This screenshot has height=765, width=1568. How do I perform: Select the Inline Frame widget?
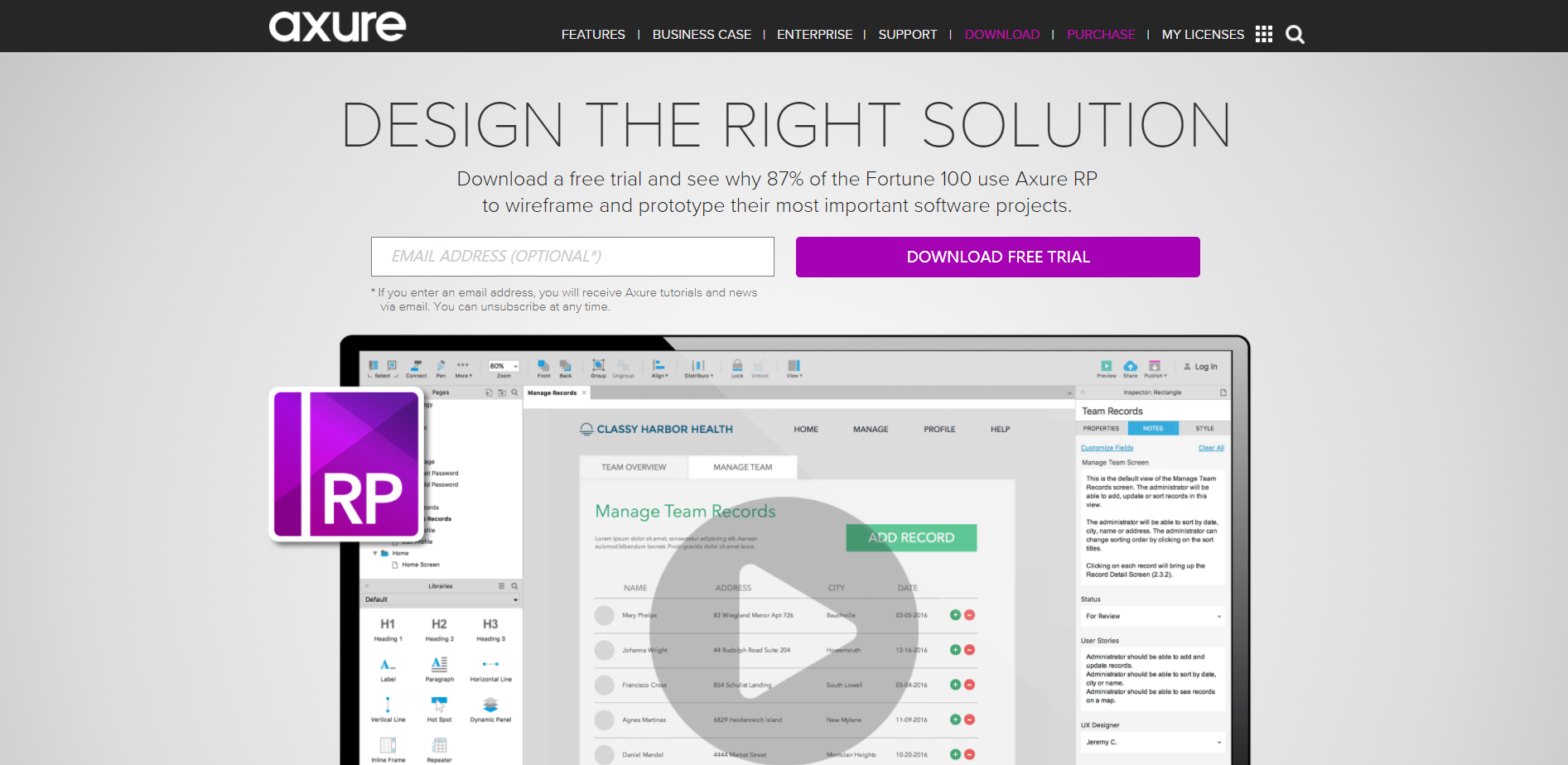coord(388,750)
